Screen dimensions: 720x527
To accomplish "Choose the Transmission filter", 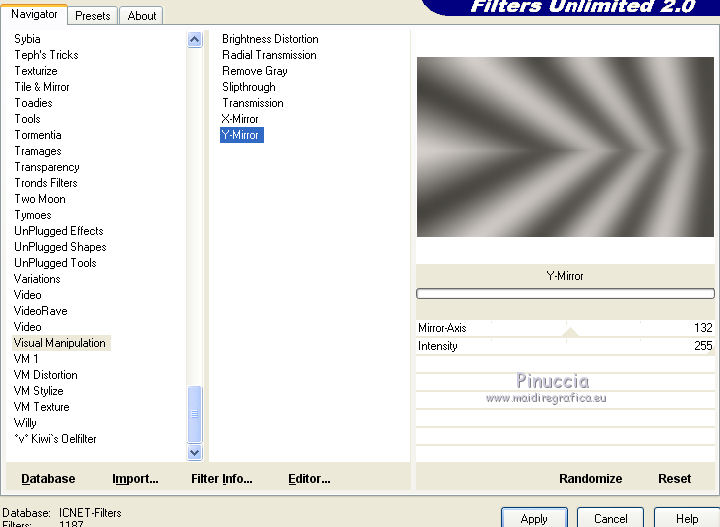I will (x=253, y=103).
